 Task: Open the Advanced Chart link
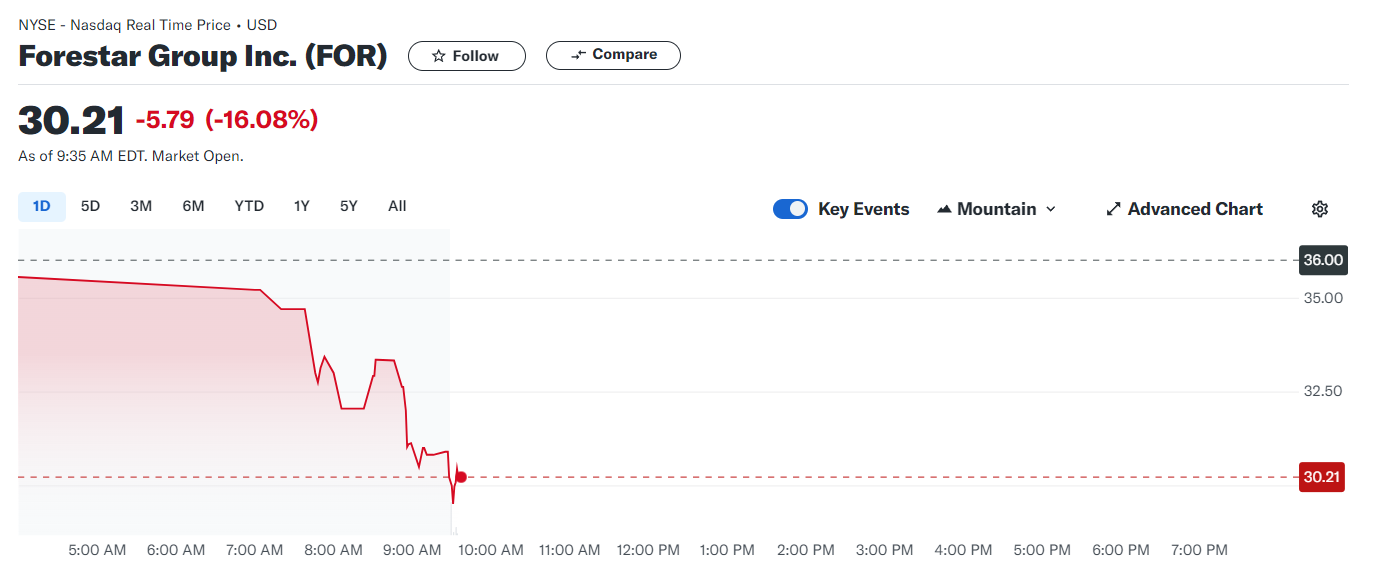1195,209
